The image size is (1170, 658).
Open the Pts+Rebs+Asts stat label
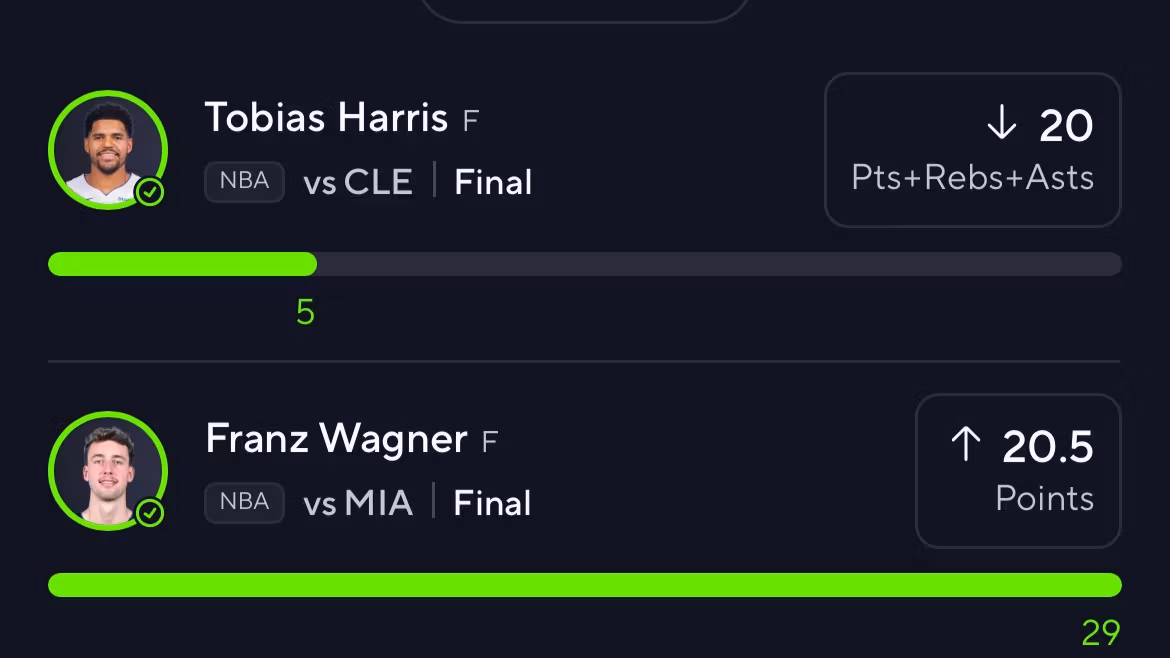[x=972, y=178]
